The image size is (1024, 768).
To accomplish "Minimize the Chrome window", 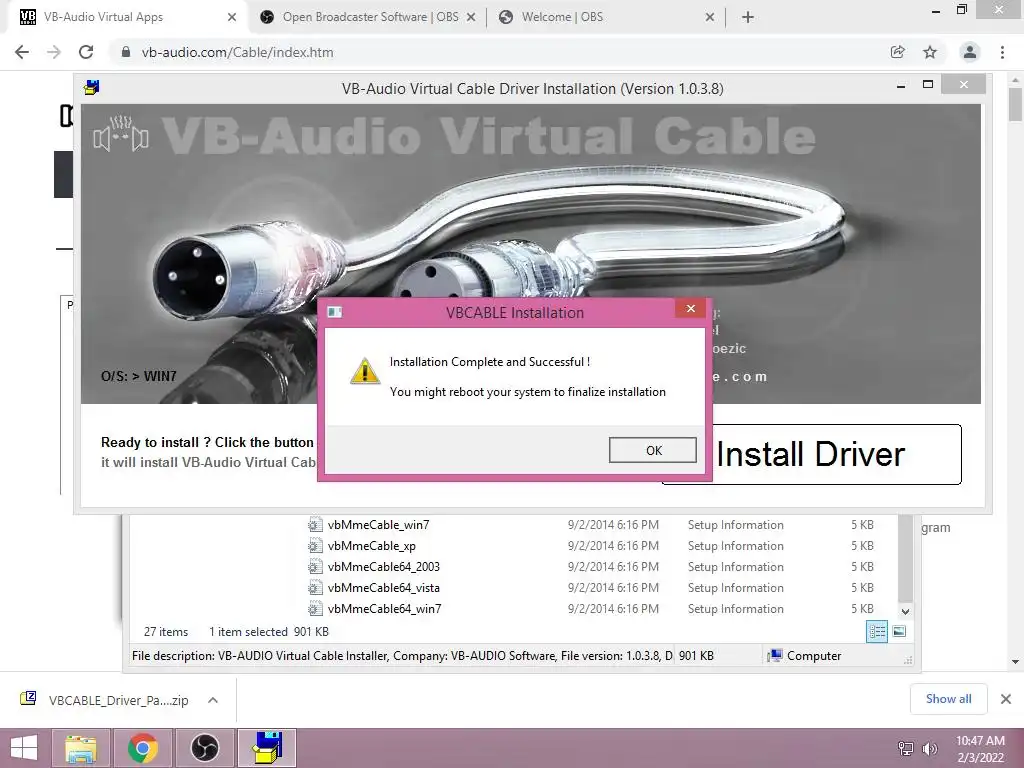I will pos(936,10).
